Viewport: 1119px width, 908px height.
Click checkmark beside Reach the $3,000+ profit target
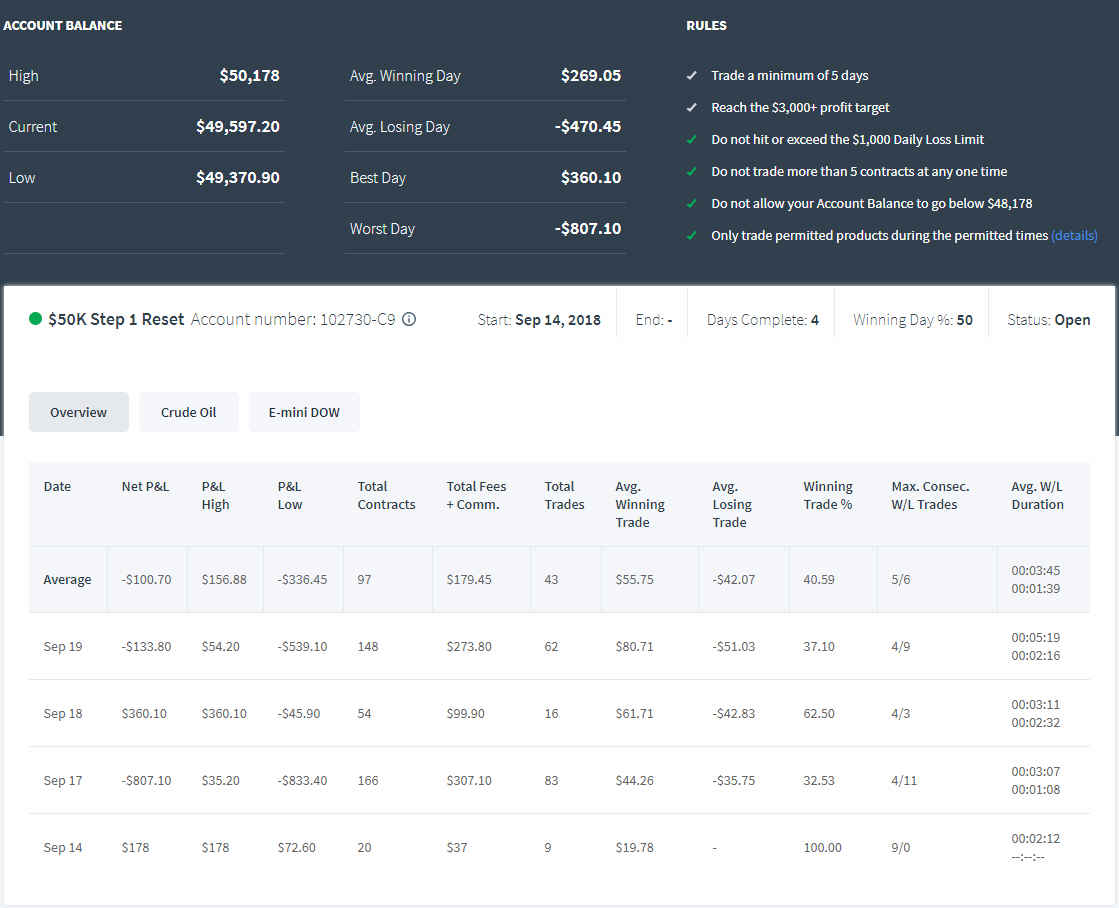point(691,107)
